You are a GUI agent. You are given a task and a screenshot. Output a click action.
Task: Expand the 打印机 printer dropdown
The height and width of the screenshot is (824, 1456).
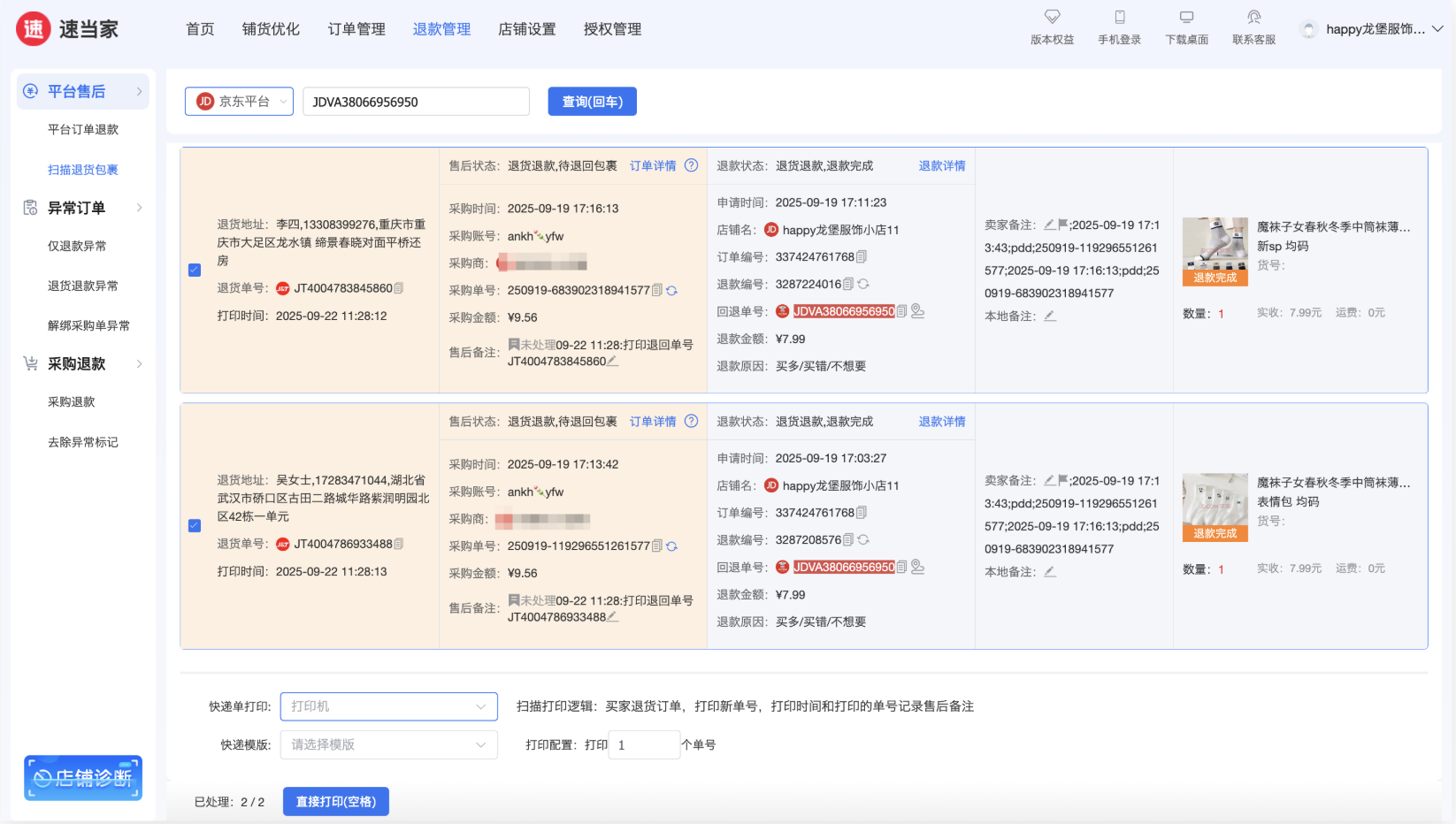click(x=388, y=706)
